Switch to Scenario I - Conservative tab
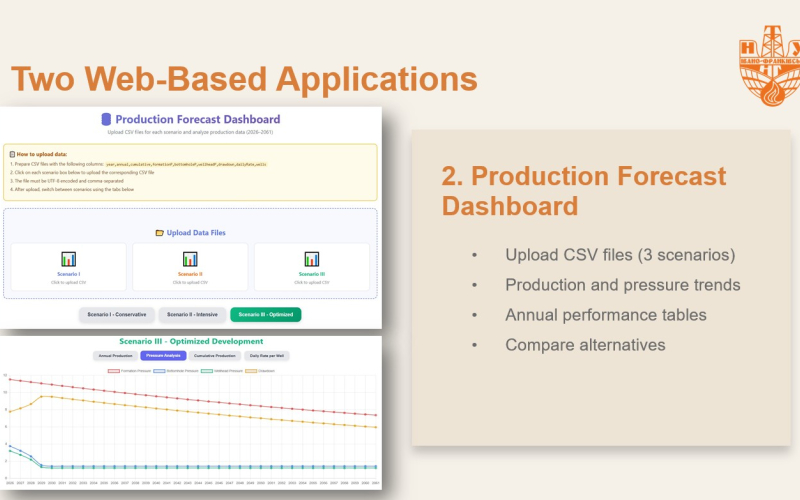 pyautogui.click(x=116, y=315)
